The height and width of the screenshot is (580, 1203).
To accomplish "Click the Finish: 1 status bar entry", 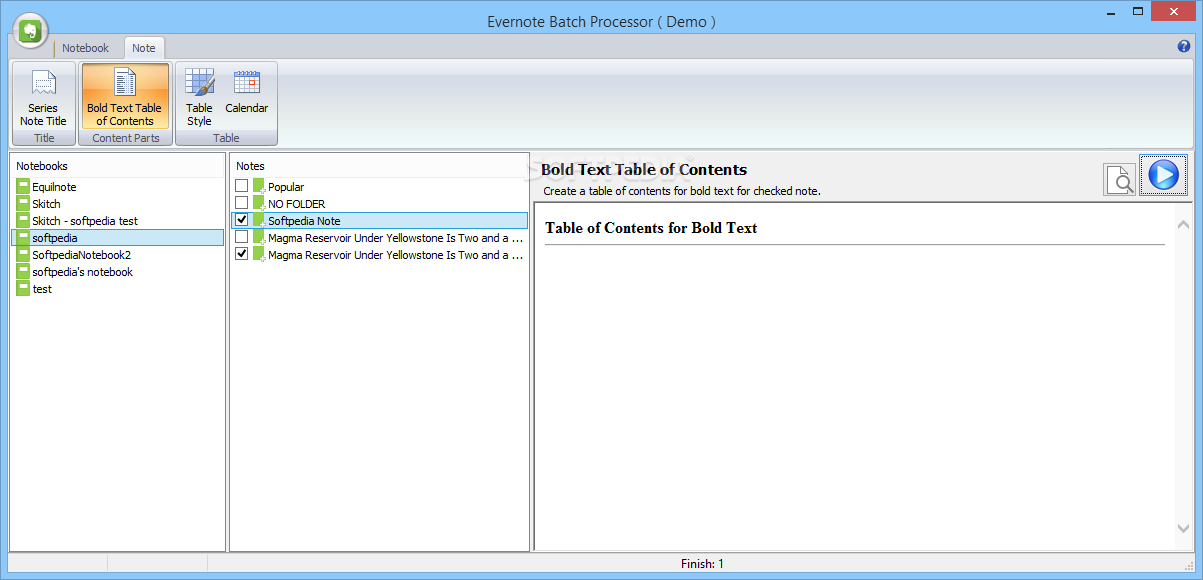I will click(x=702, y=564).
